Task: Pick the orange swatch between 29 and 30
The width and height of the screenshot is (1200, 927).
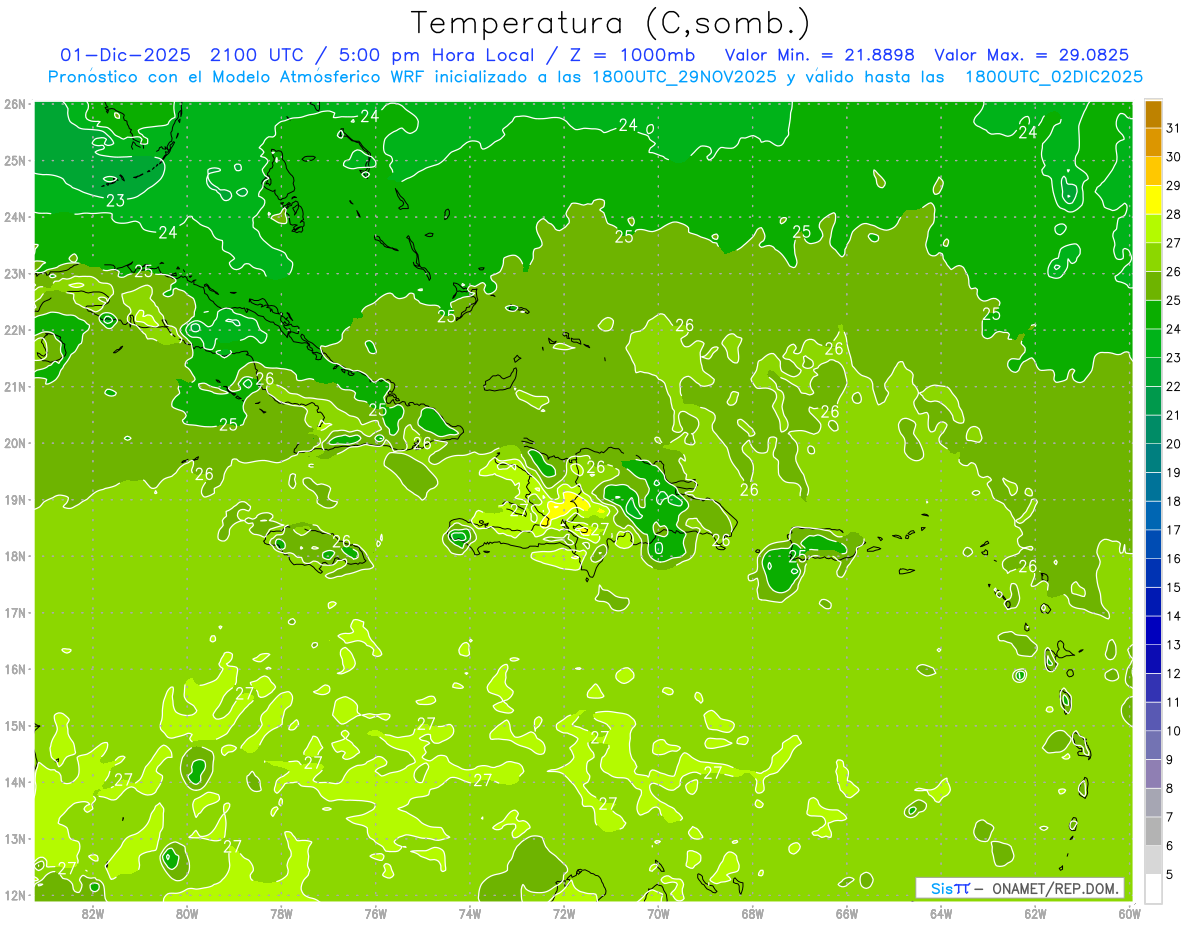Action: 1153,171
